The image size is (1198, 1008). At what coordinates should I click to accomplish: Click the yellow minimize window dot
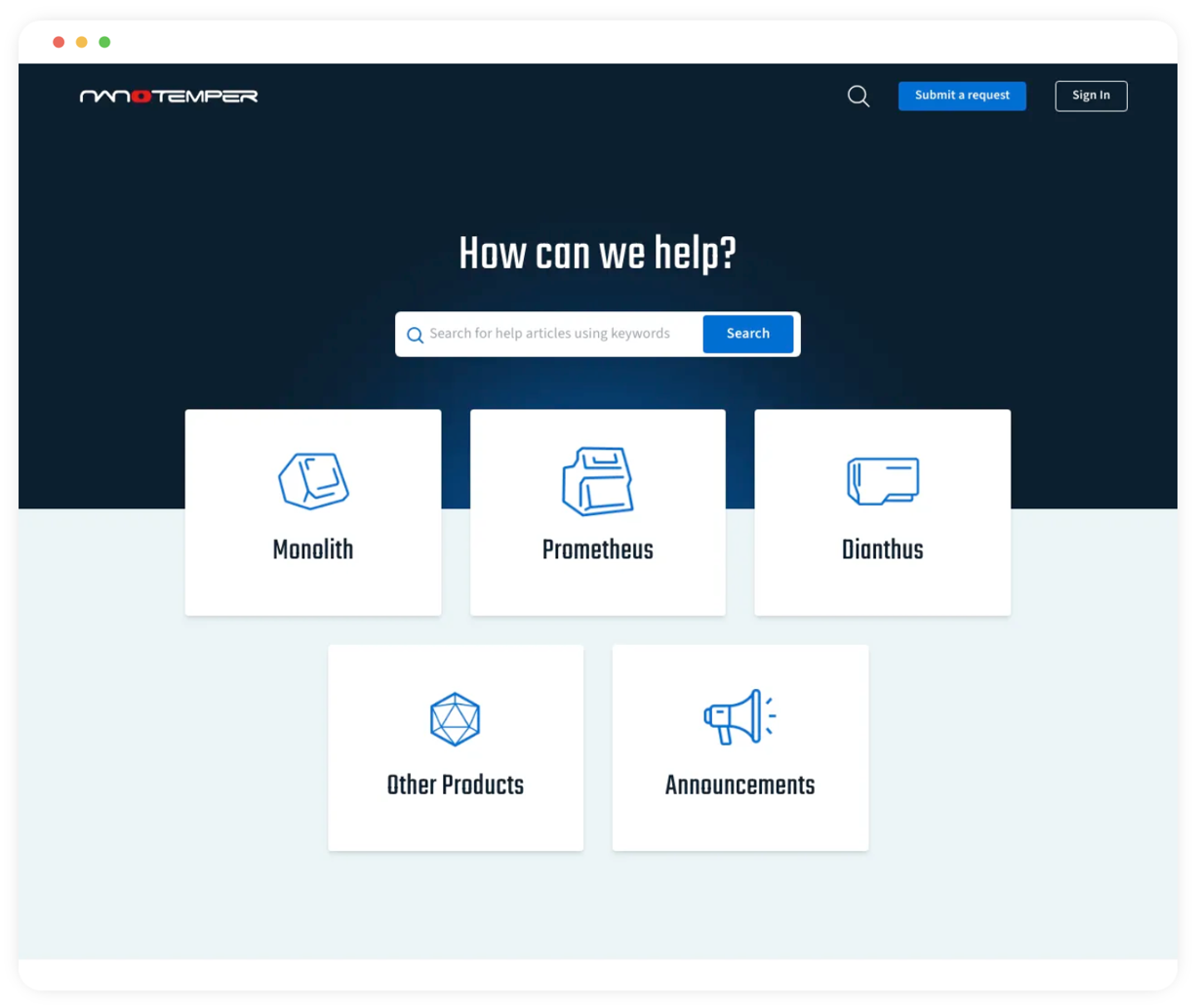click(82, 42)
